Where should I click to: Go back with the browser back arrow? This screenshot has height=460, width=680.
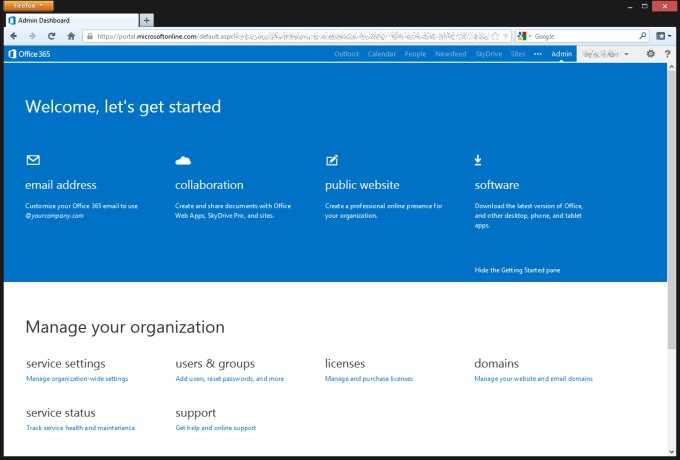point(13,36)
